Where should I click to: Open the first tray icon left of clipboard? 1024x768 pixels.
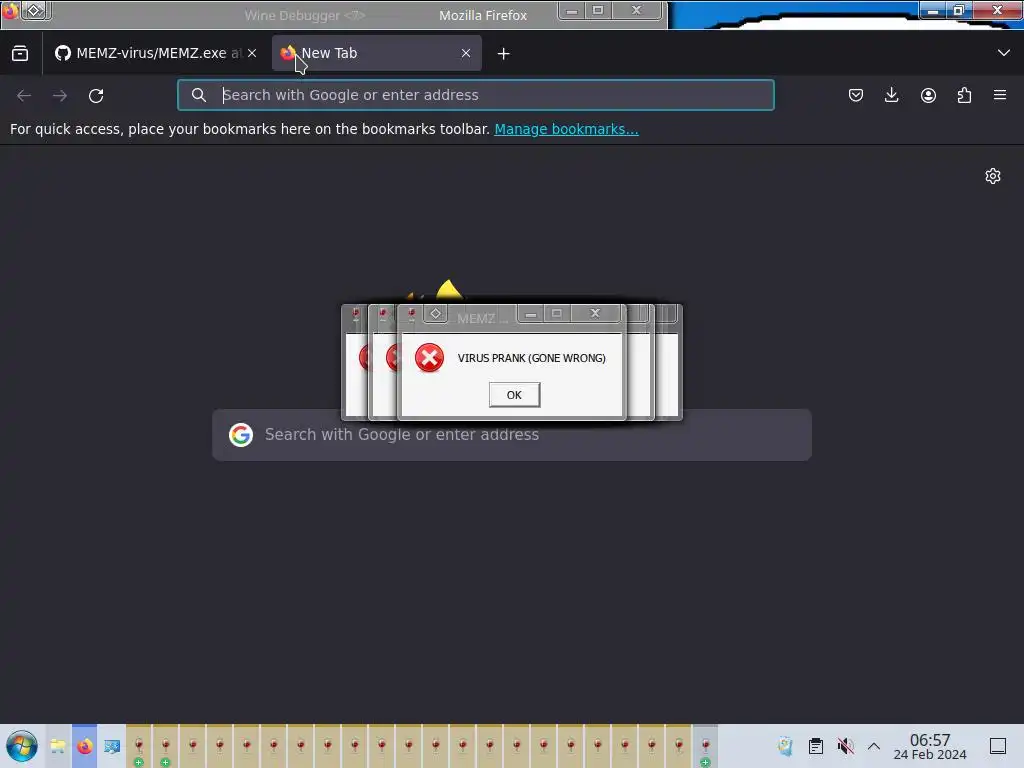[786, 746]
